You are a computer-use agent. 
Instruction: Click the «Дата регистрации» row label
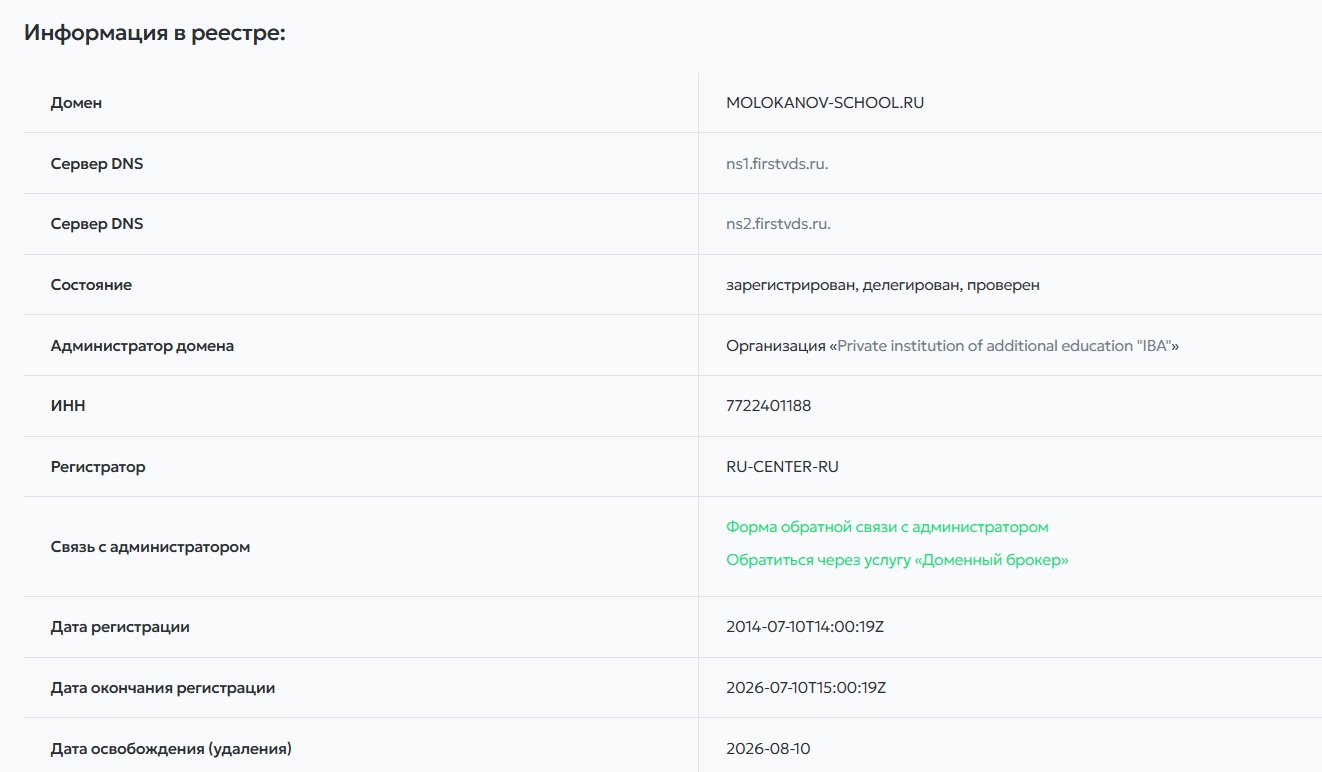tap(120, 627)
